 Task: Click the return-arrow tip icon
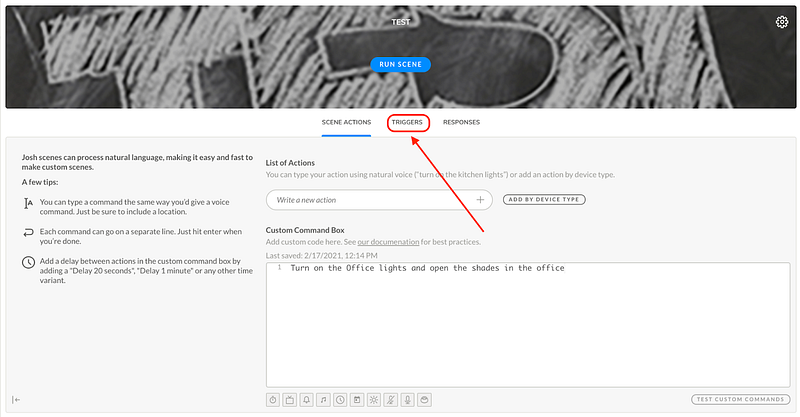[x=29, y=233]
